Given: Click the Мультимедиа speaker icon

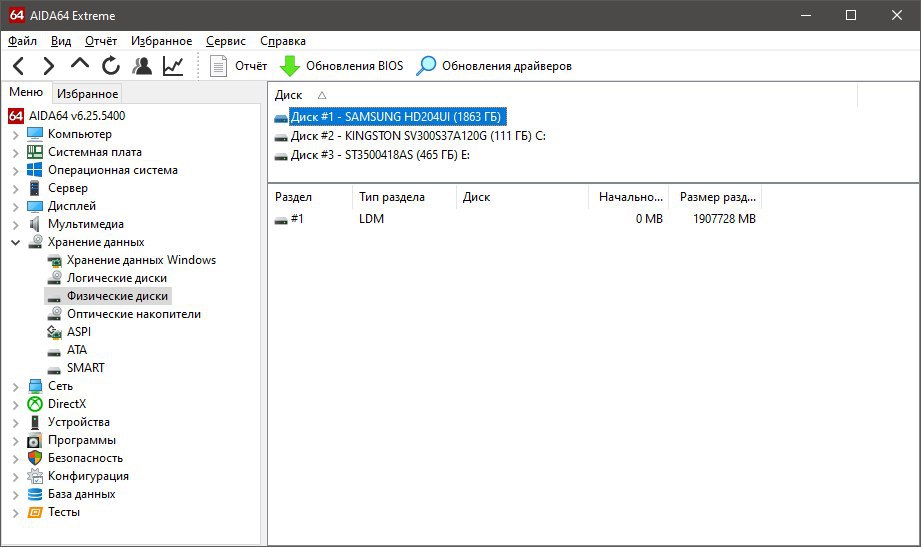Looking at the screenshot, I should tap(35, 224).
